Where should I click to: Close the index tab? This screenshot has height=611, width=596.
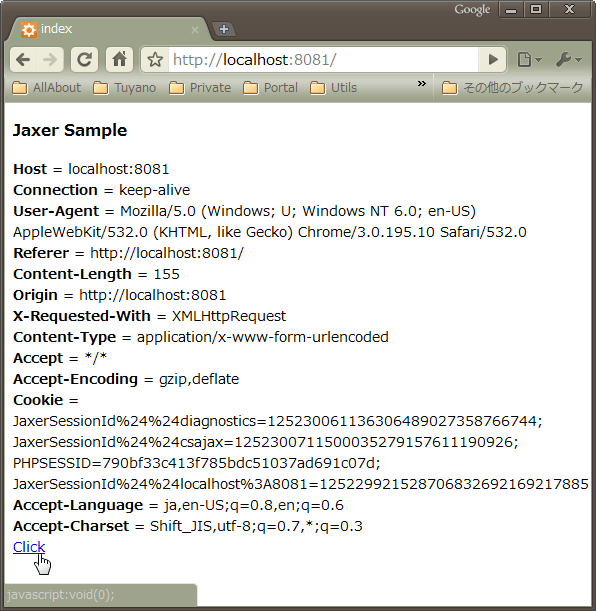195,30
